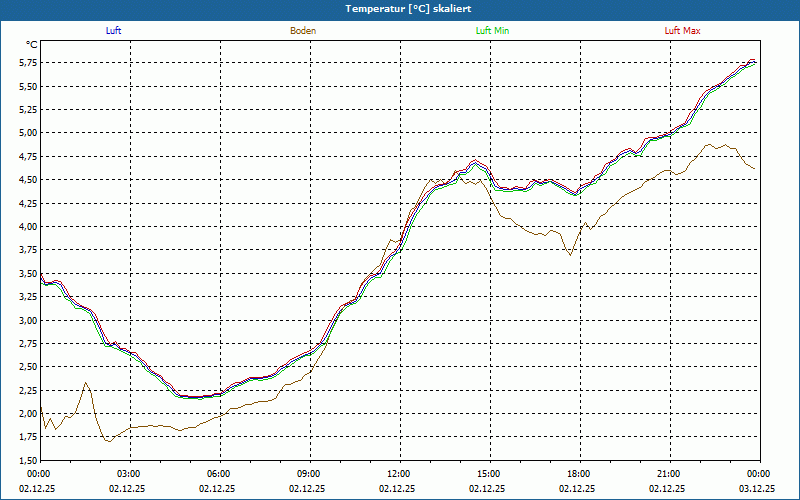Click the chart title Temperatur [°C] skaliert
Viewport: 800px width, 500px height.
408,9
